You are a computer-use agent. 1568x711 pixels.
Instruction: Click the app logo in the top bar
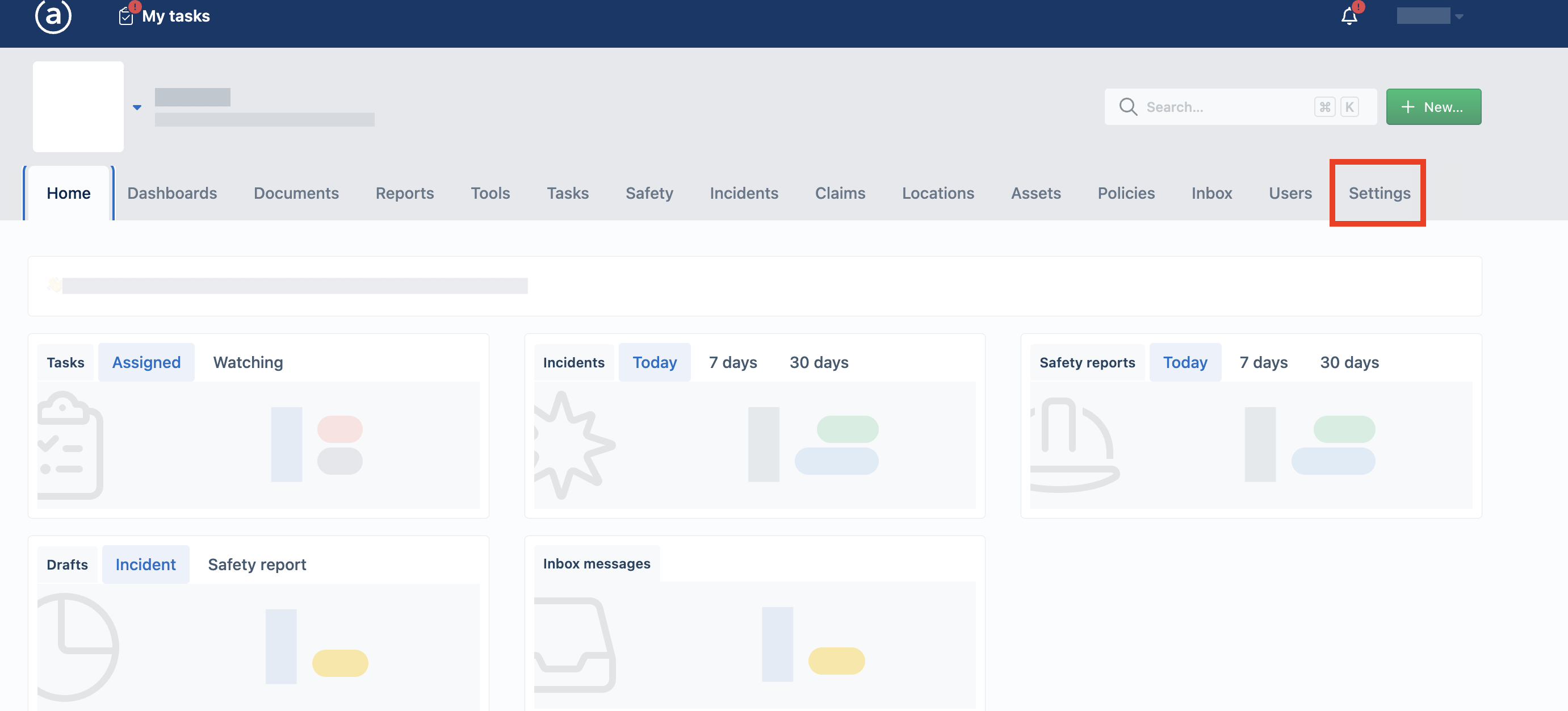pyautogui.click(x=53, y=16)
